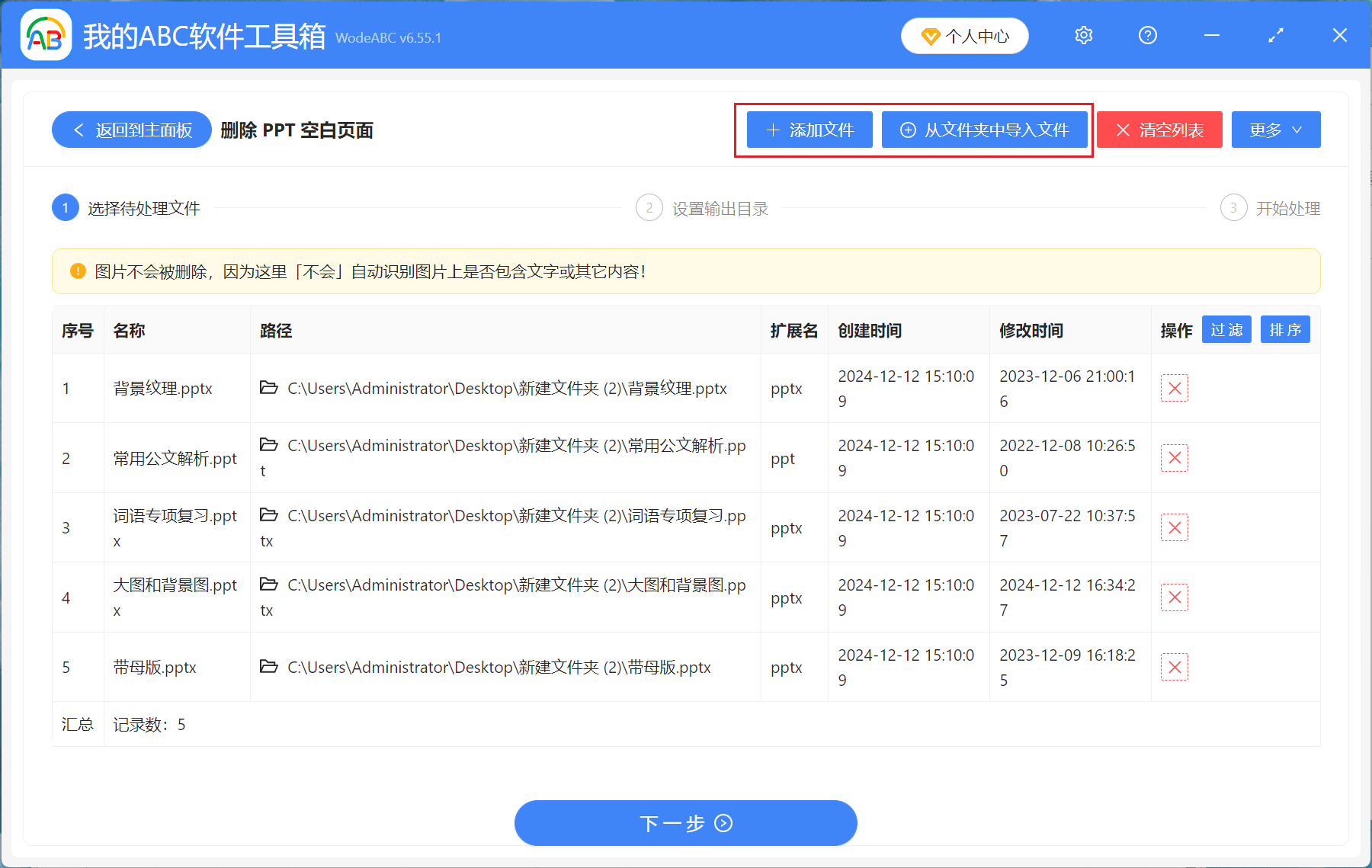Screen dimensions: 1372x868
Task: Click the diamond VIP icon on 个人中心
Action: coord(930,36)
